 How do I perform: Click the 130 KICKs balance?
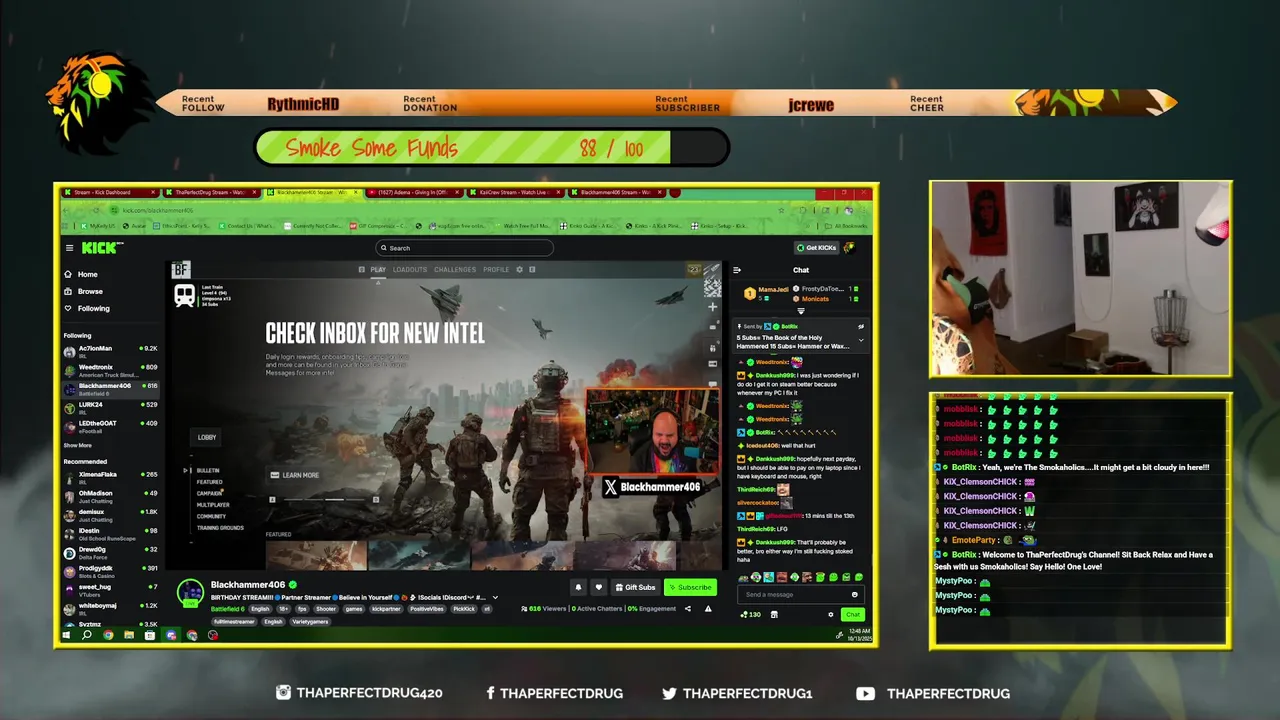pyautogui.click(x=751, y=615)
